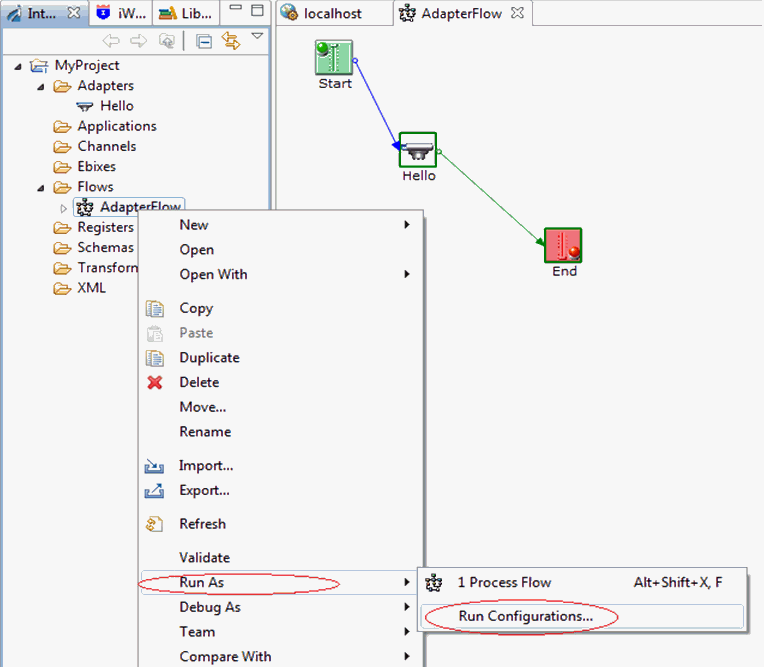Click the Refresh menu icon
Viewport: 764px width, 667px height.
[154, 524]
